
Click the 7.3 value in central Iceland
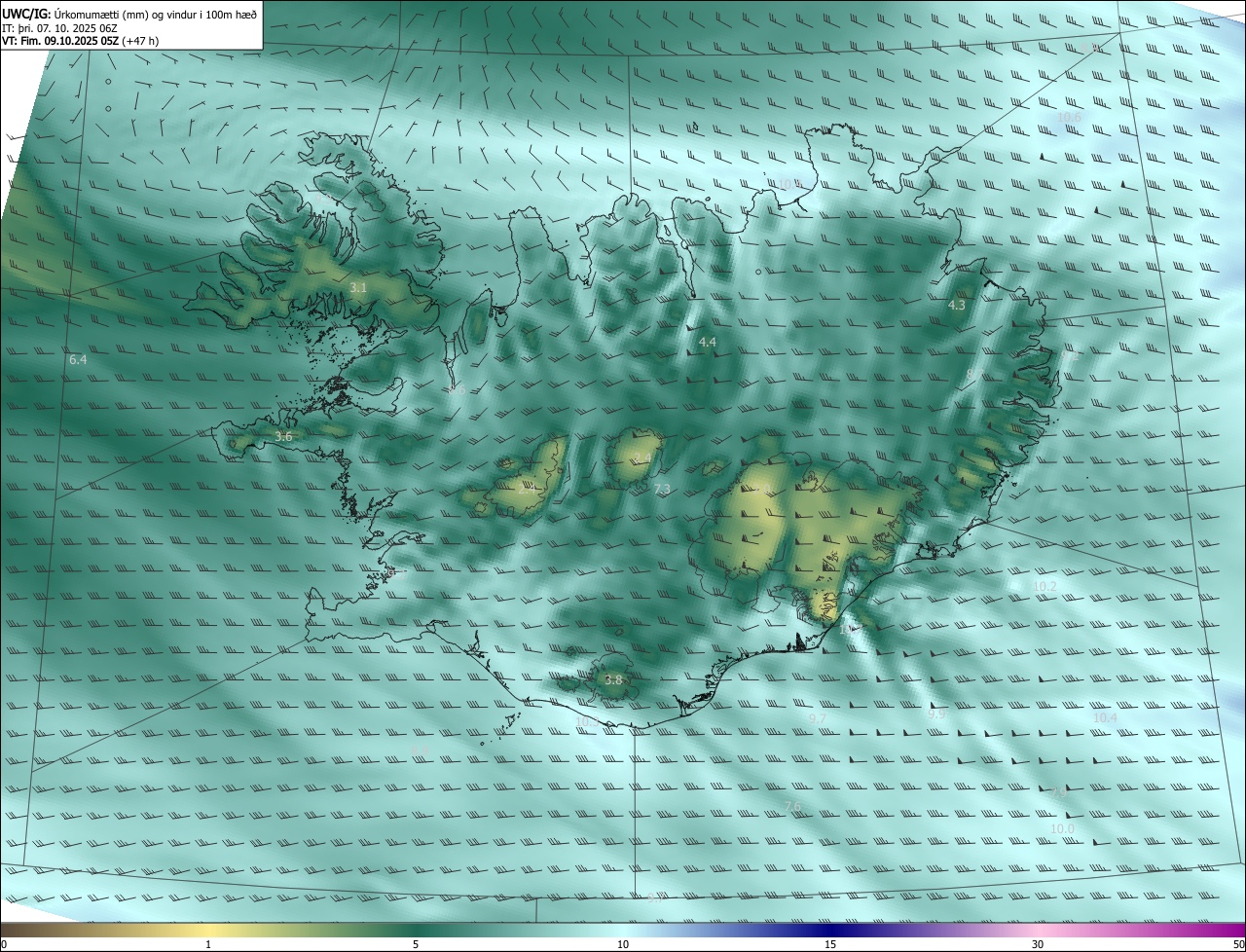pos(662,489)
